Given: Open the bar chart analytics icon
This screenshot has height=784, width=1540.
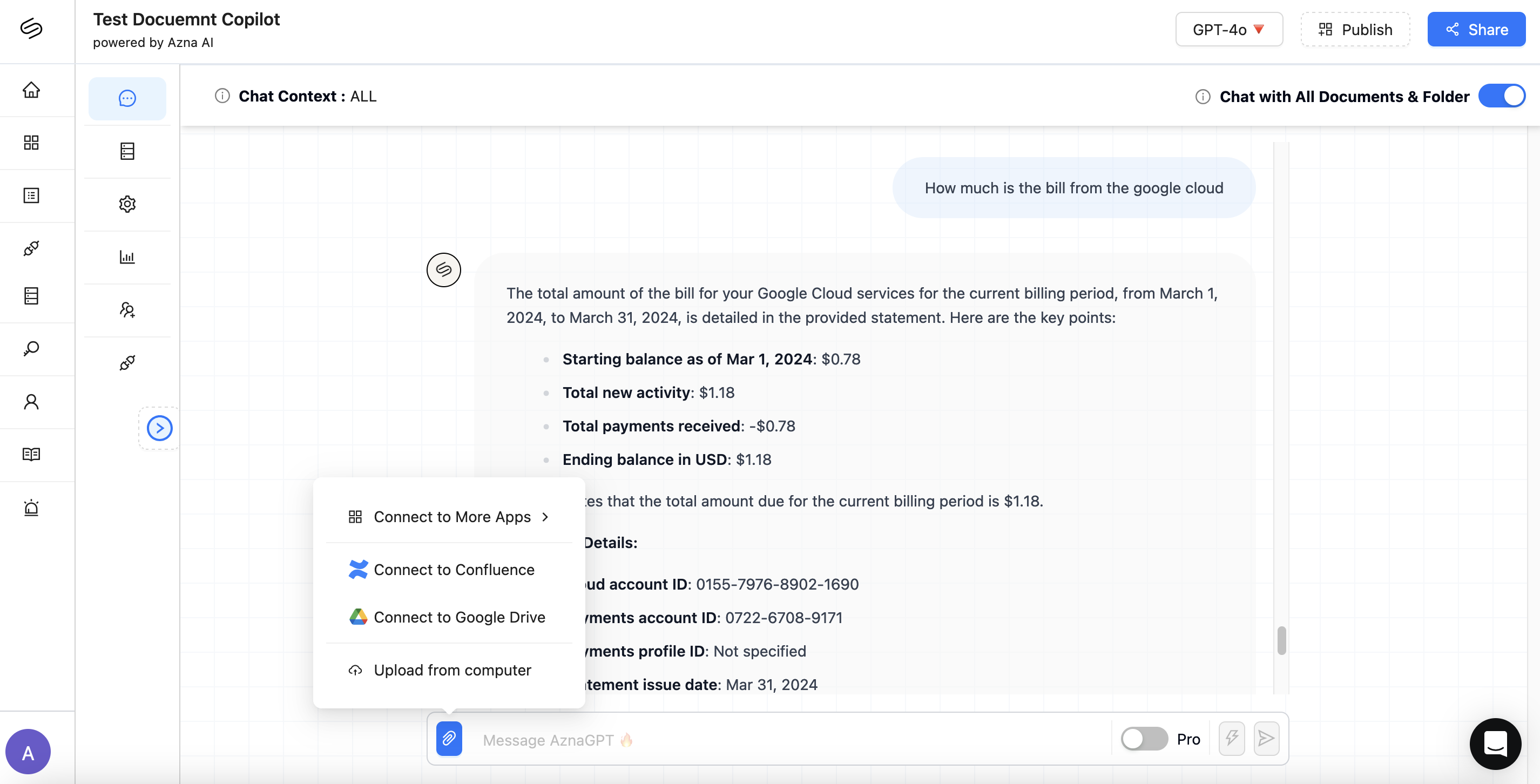Looking at the screenshot, I should pos(127,257).
